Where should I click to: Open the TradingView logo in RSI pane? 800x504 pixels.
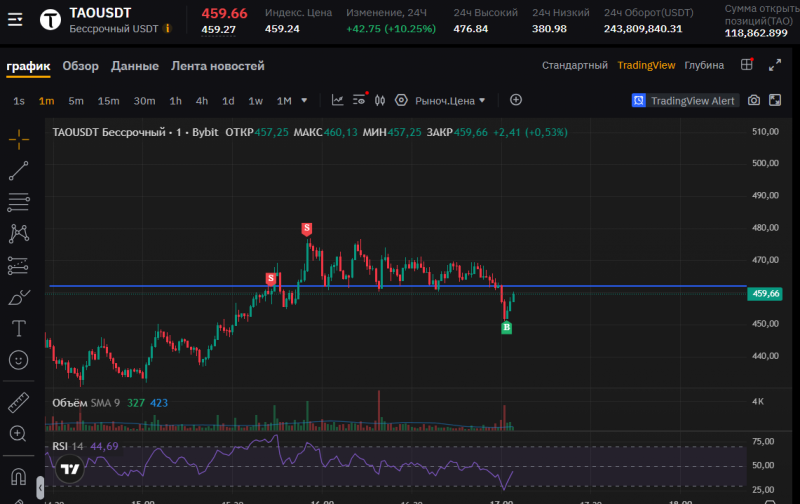(70, 468)
